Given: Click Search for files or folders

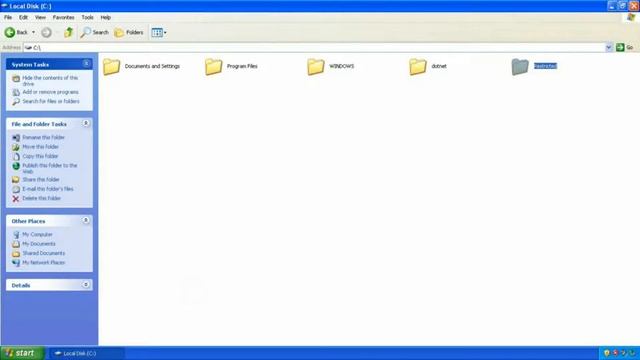Looking at the screenshot, I should pyautogui.click(x=51, y=101).
